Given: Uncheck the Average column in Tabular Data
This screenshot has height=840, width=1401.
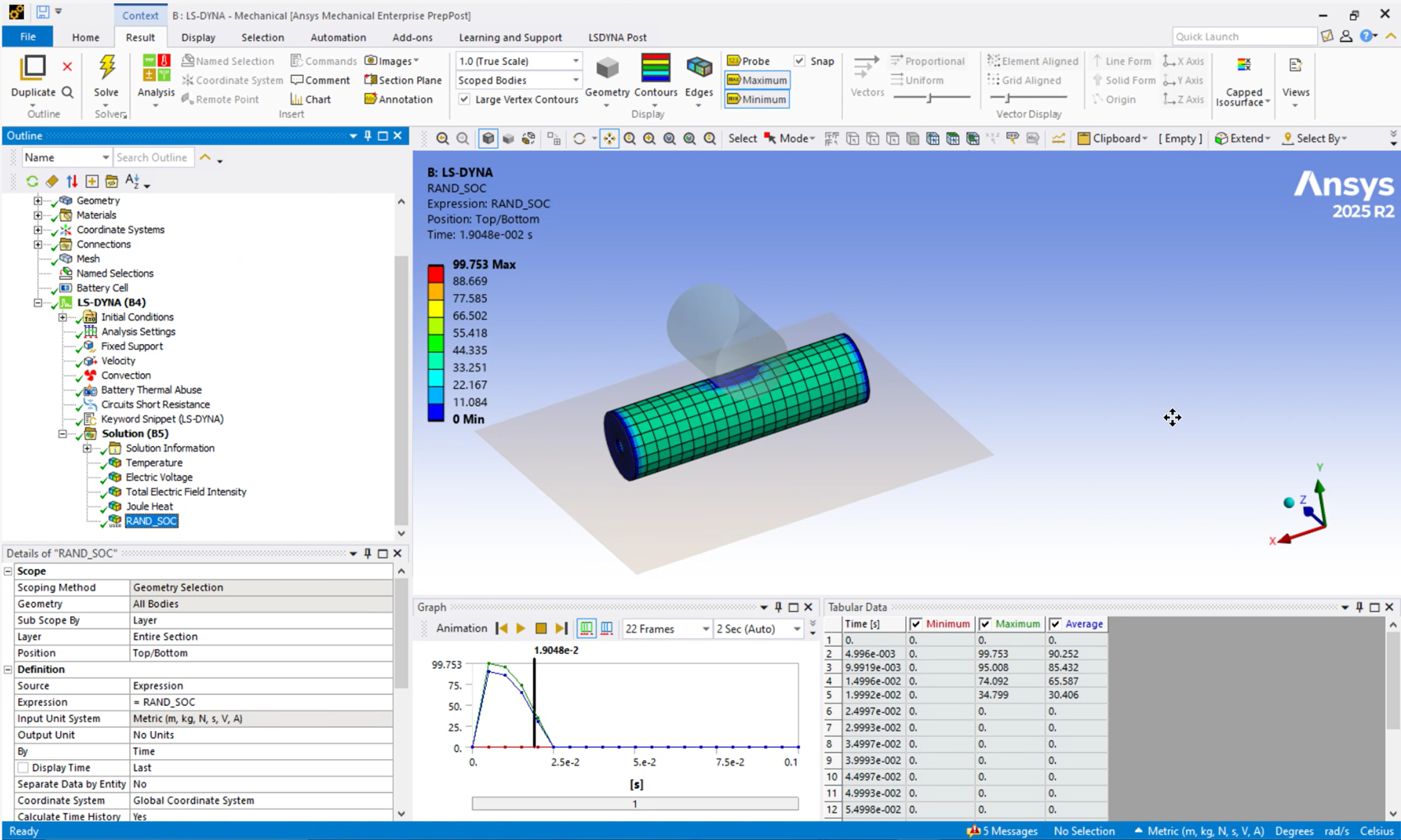Looking at the screenshot, I should point(1055,624).
